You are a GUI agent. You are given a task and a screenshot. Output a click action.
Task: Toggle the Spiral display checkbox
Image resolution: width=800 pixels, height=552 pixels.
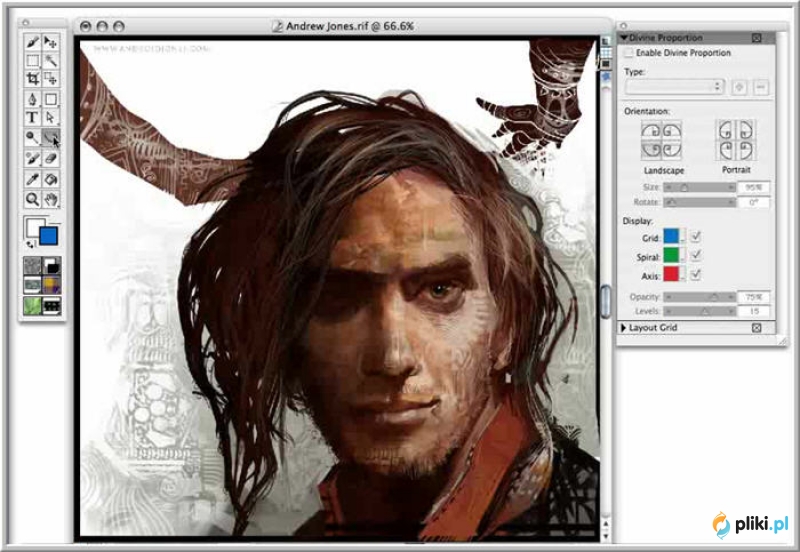695,255
